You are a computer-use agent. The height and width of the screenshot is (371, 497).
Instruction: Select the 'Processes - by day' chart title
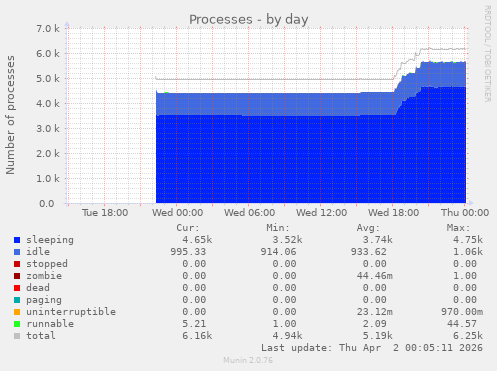pyautogui.click(x=249, y=20)
